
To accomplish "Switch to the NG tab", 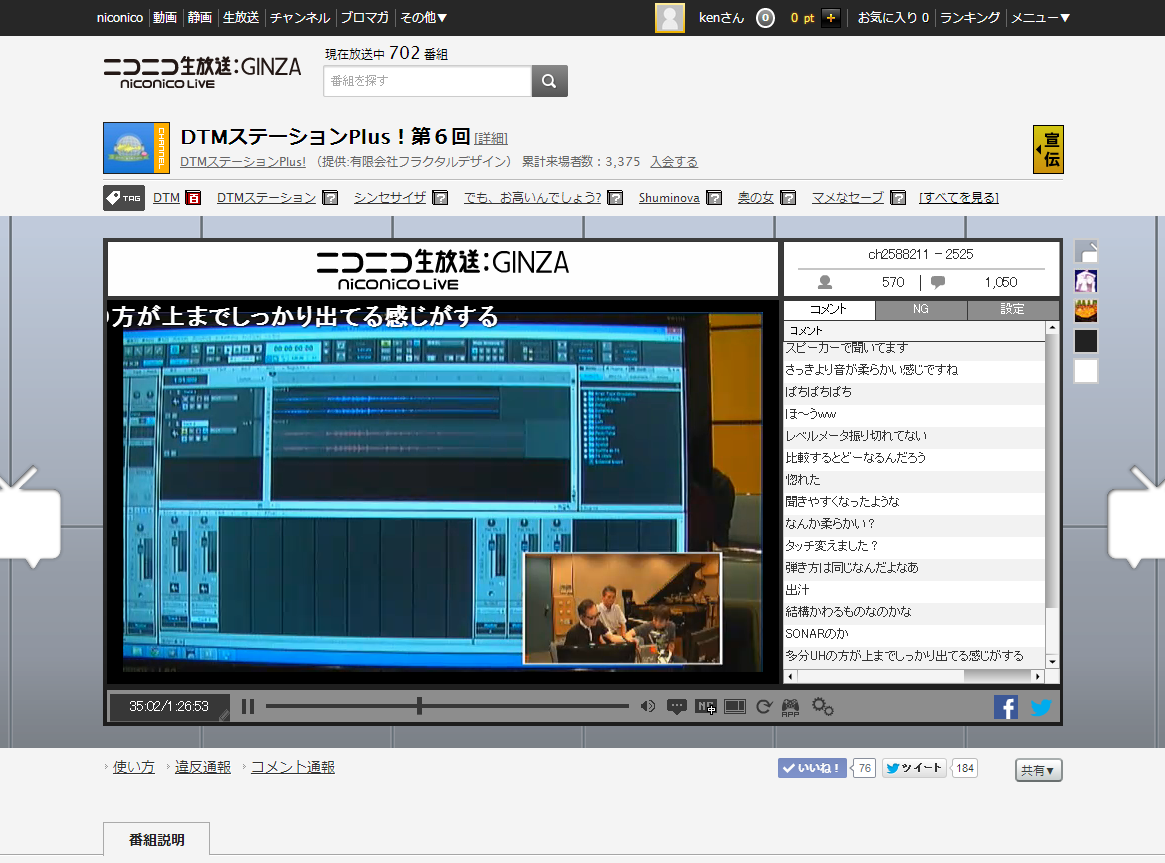I will tap(921, 309).
